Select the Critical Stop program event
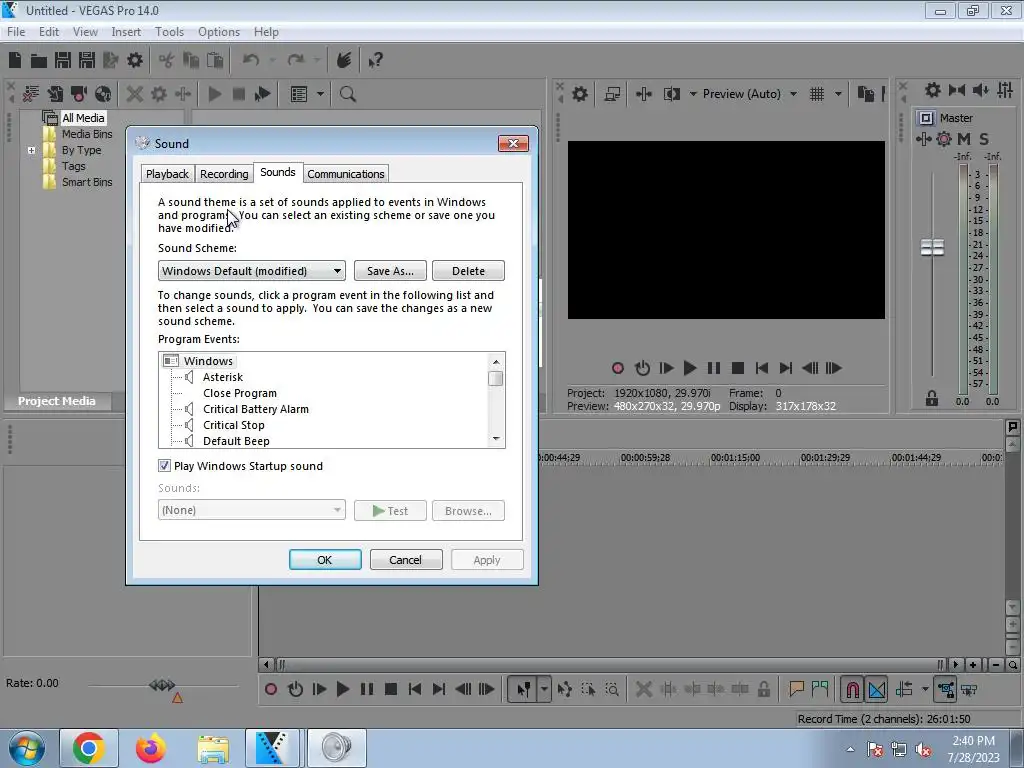 pyautogui.click(x=233, y=425)
